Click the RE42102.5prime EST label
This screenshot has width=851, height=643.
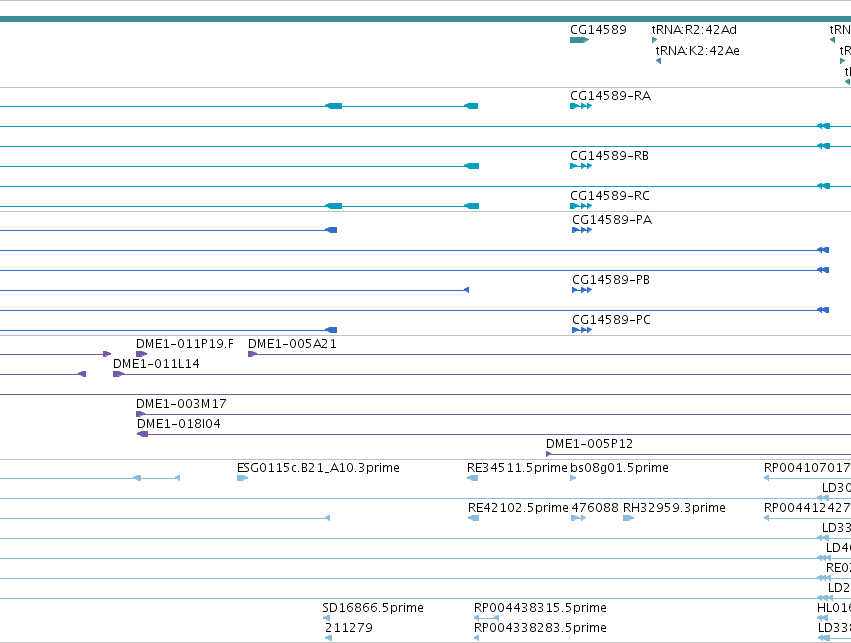pos(518,508)
